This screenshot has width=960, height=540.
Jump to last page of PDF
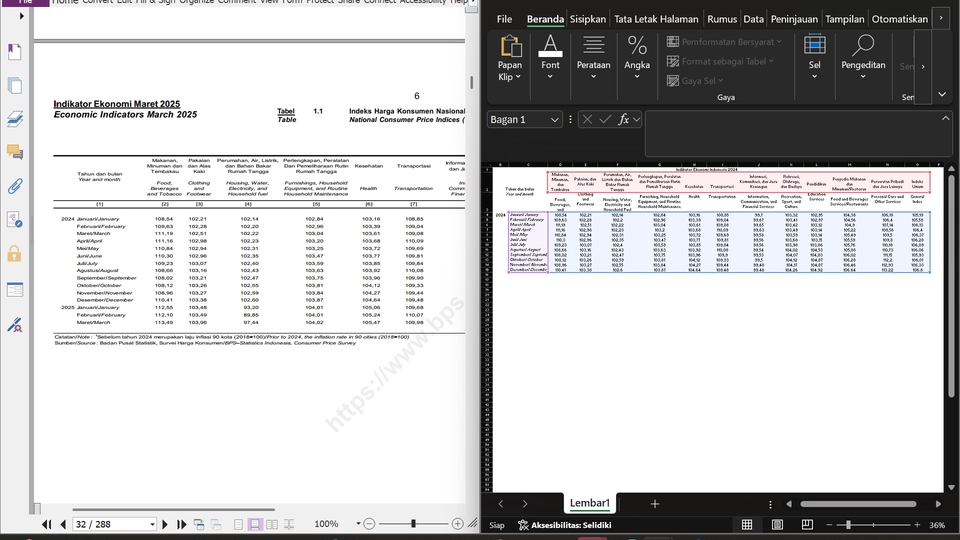point(181,524)
